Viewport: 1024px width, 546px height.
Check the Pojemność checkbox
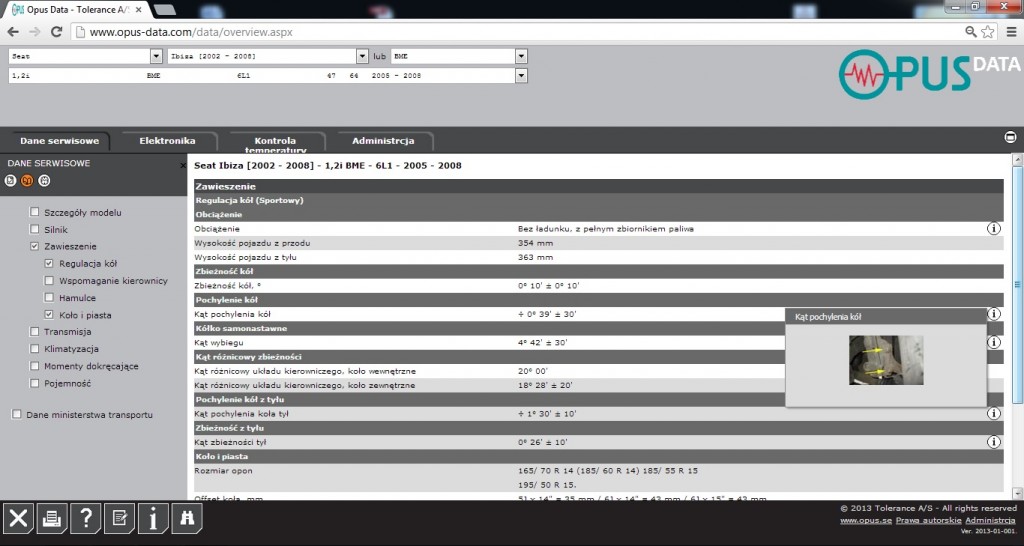[x=35, y=383]
